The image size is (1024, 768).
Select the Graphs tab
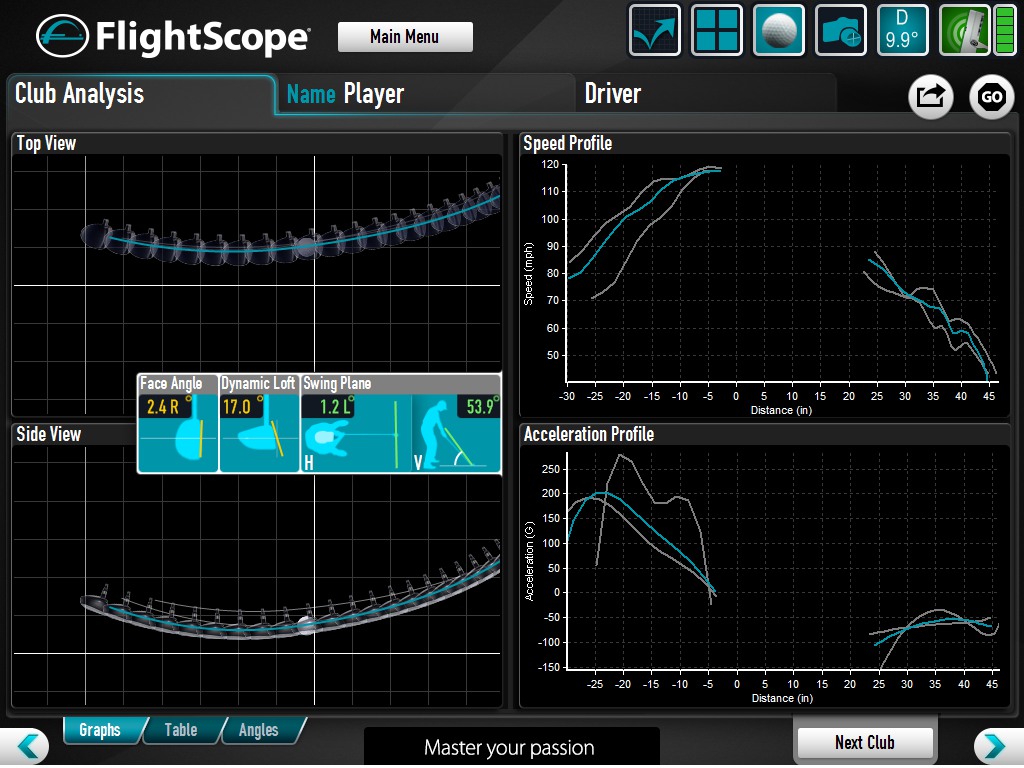coord(100,730)
